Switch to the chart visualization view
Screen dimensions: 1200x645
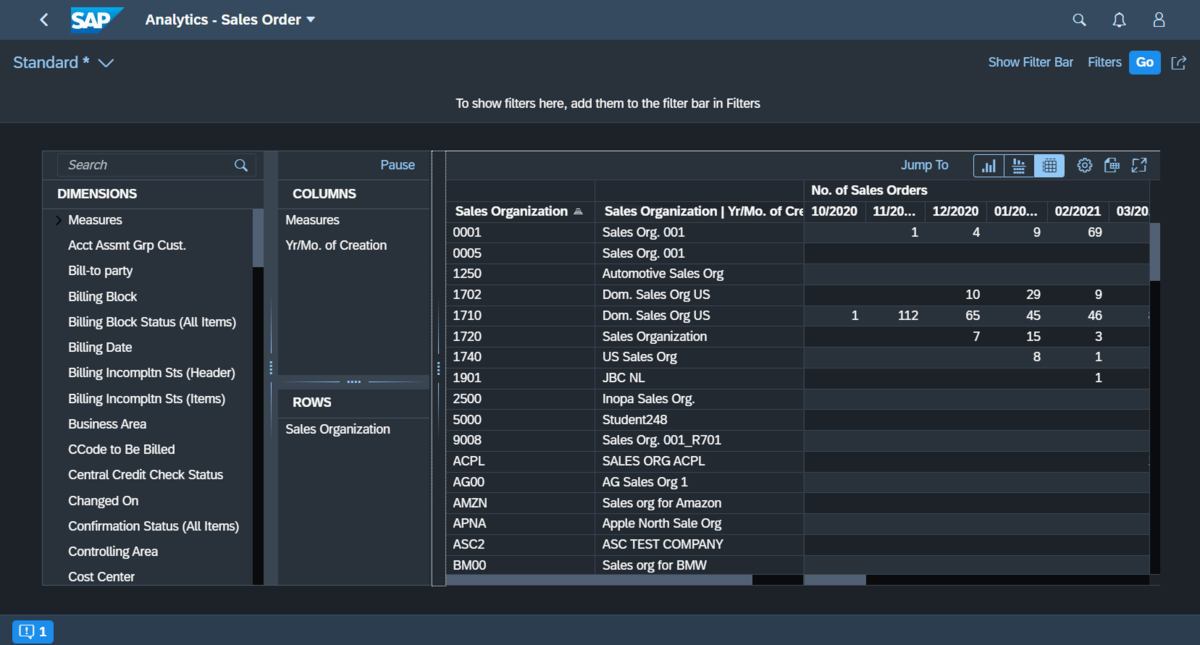tap(988, 165)
